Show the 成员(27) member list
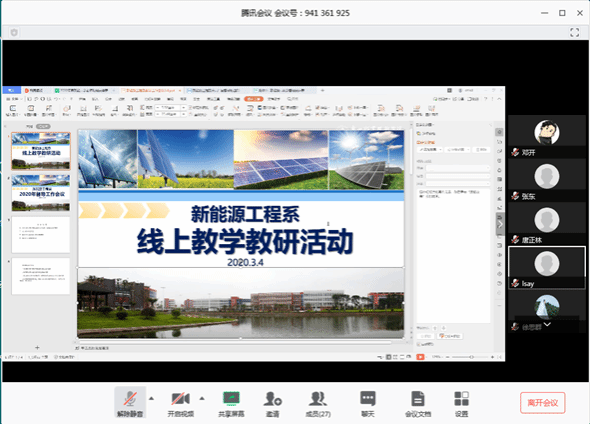590x424 pixels. tap(318, 403)
